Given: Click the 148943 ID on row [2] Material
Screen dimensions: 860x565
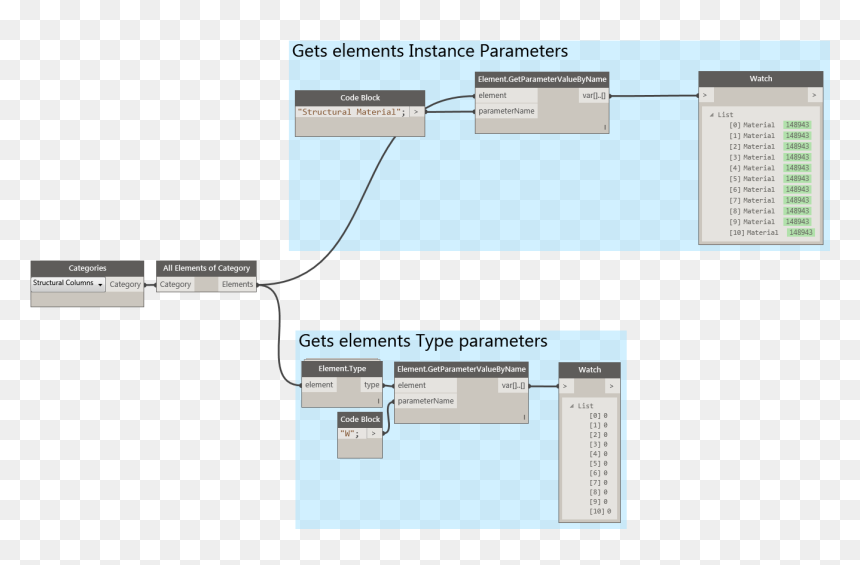Looking at the screenshot, I should pyautogui.click(x=797, y=146).
